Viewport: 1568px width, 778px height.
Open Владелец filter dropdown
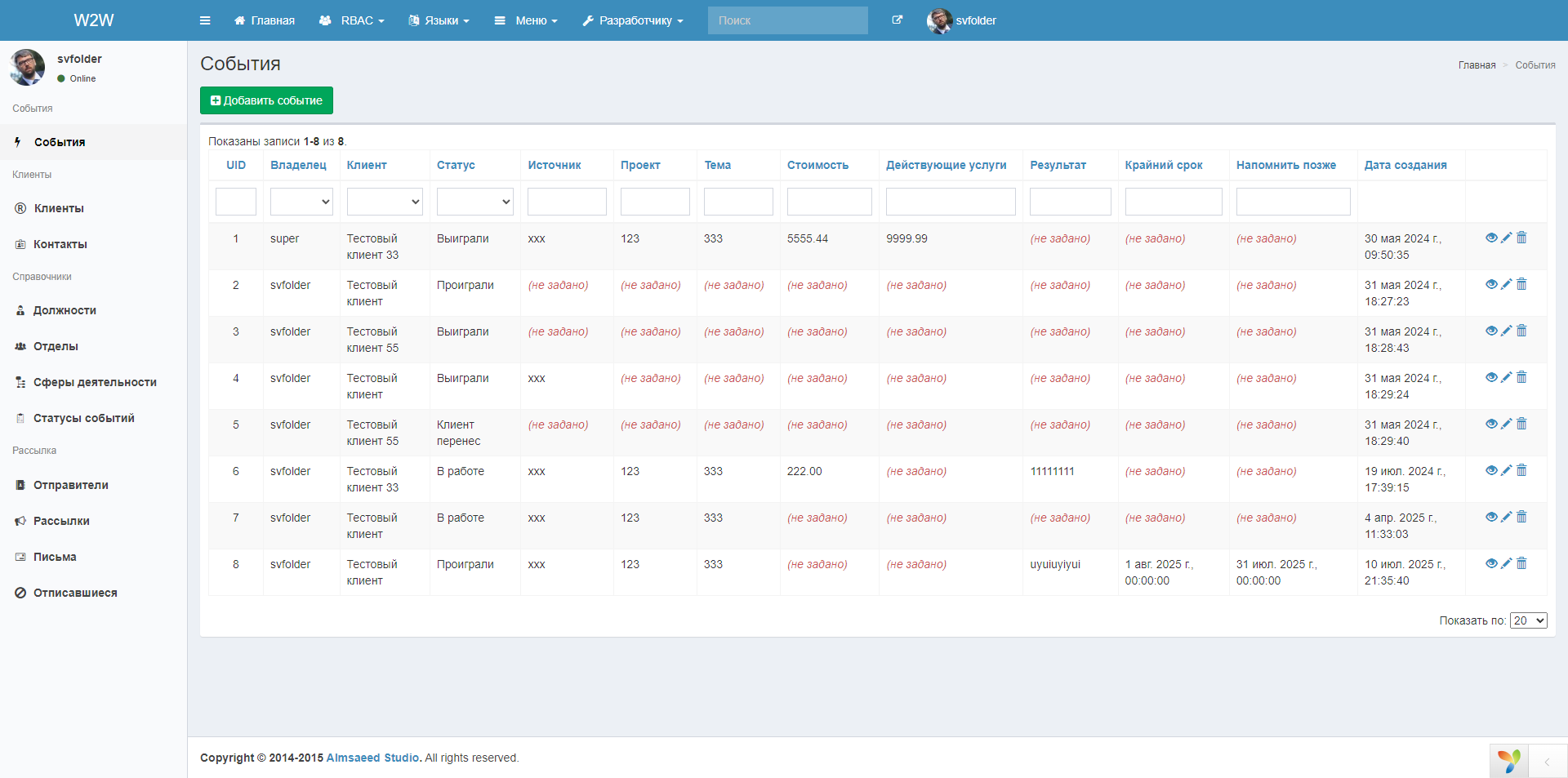[x=301, y=202]
